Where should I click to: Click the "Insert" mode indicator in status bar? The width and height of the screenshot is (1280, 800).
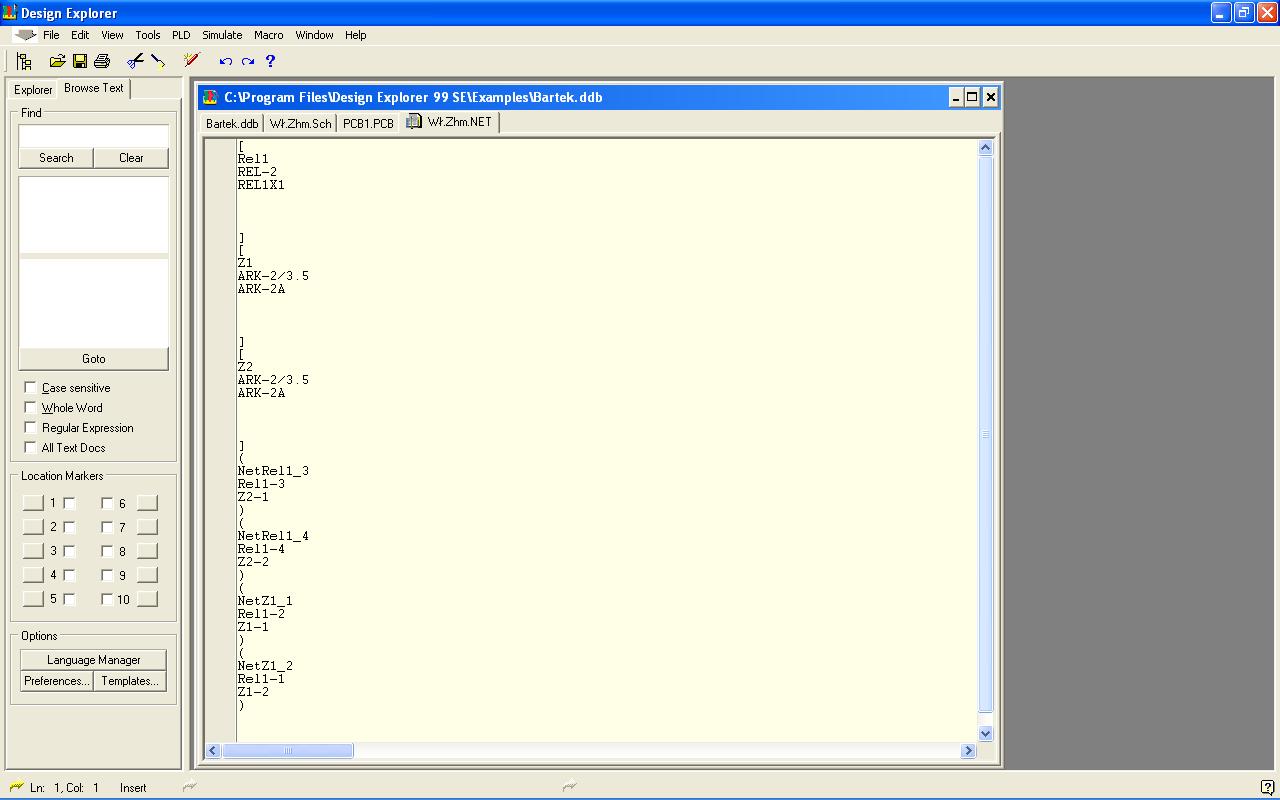133,788
